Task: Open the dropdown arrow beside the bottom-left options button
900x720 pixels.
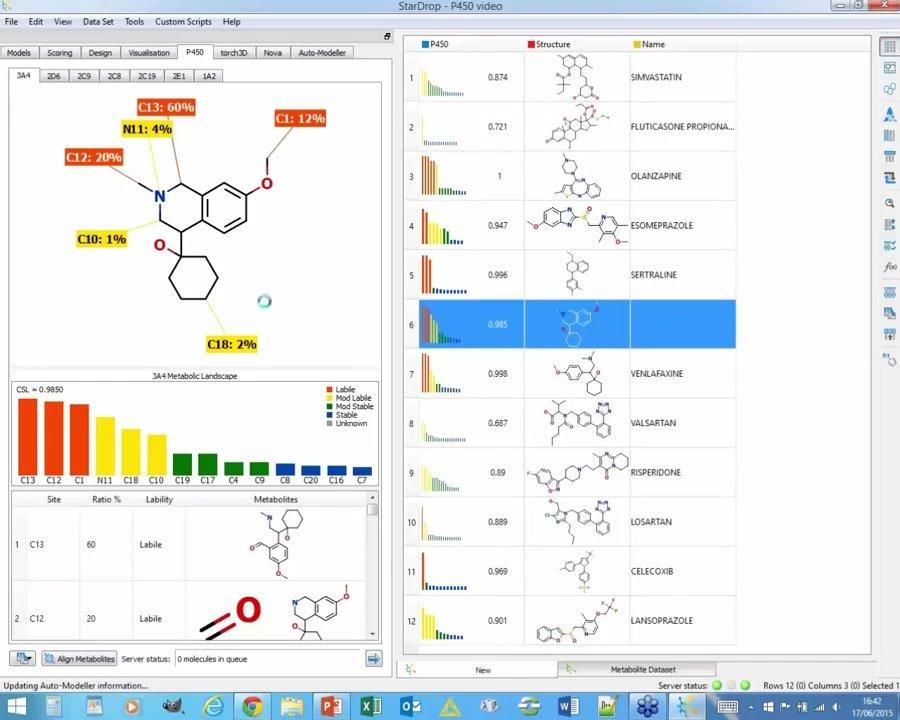Action: click(30, 658)
